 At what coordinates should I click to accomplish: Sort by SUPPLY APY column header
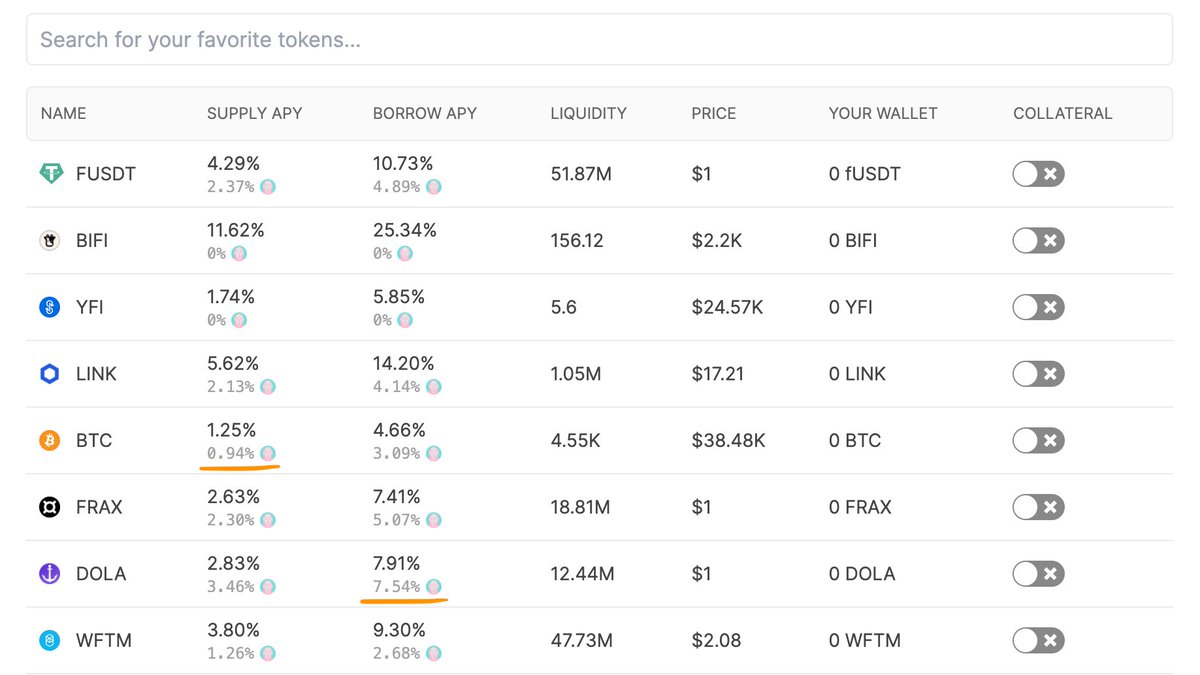254,114
